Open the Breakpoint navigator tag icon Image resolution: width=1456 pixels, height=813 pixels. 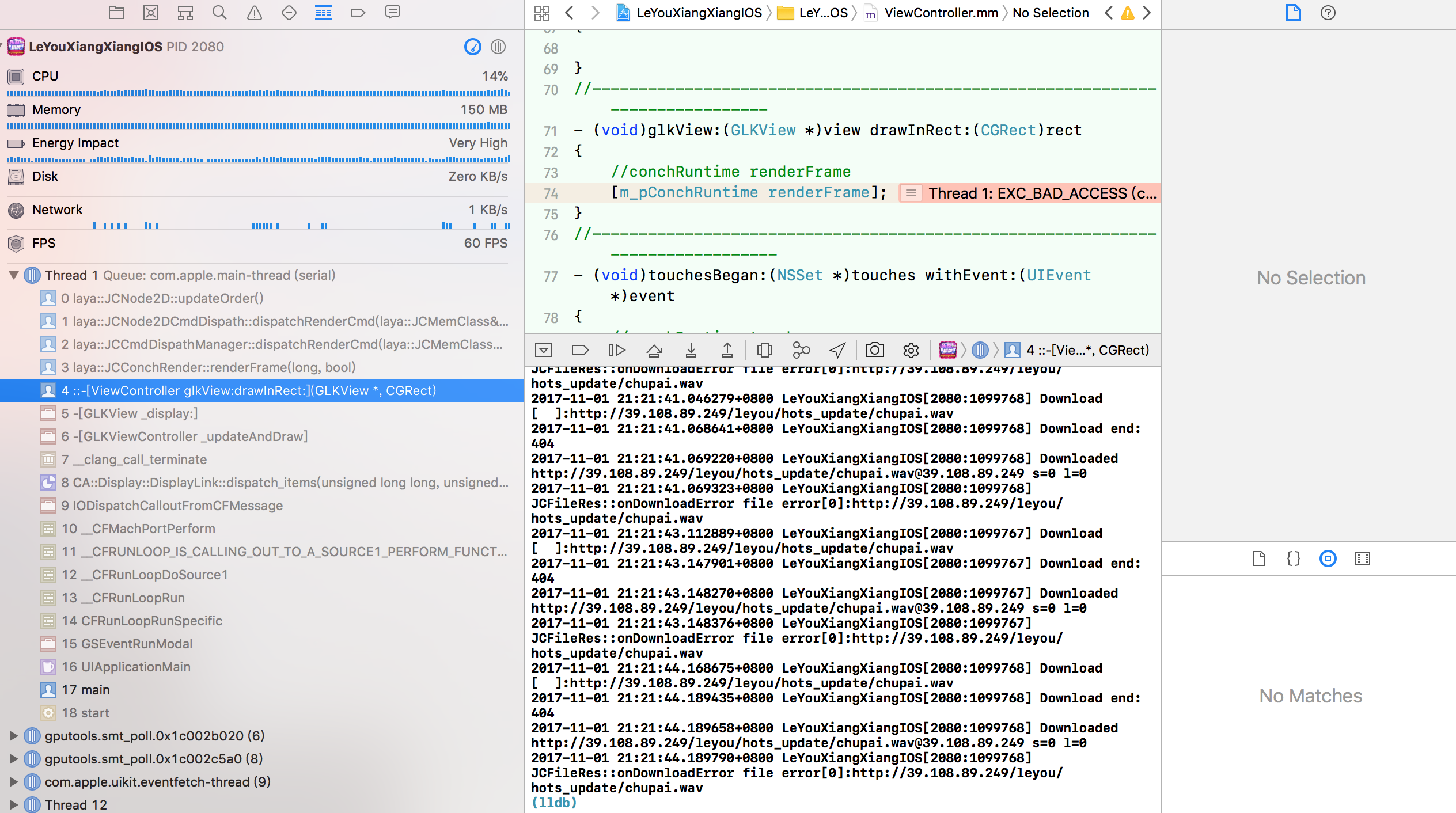[x=358, y=12]
